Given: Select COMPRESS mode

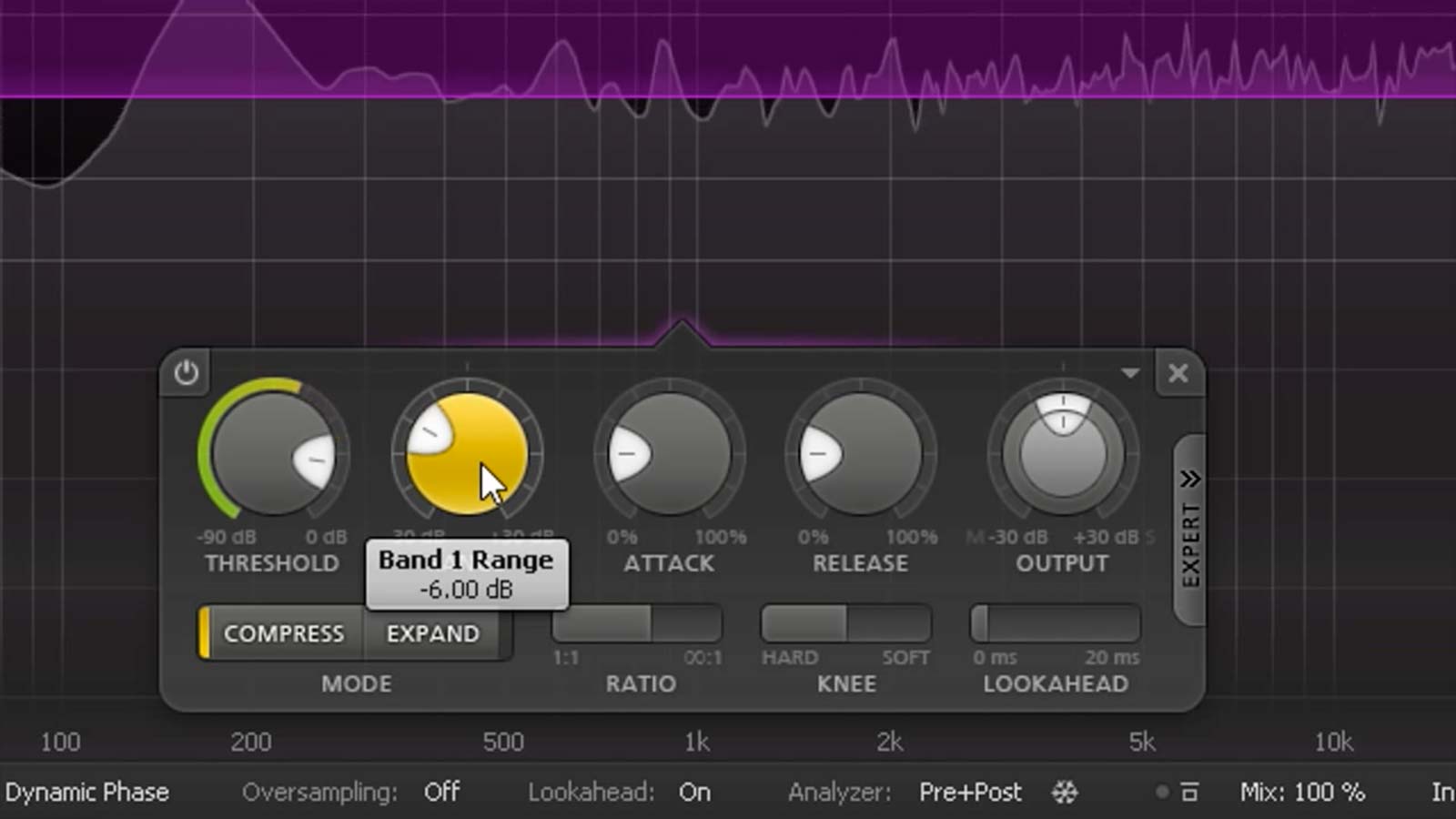Looking at the screenshot, I should point(285,632).
